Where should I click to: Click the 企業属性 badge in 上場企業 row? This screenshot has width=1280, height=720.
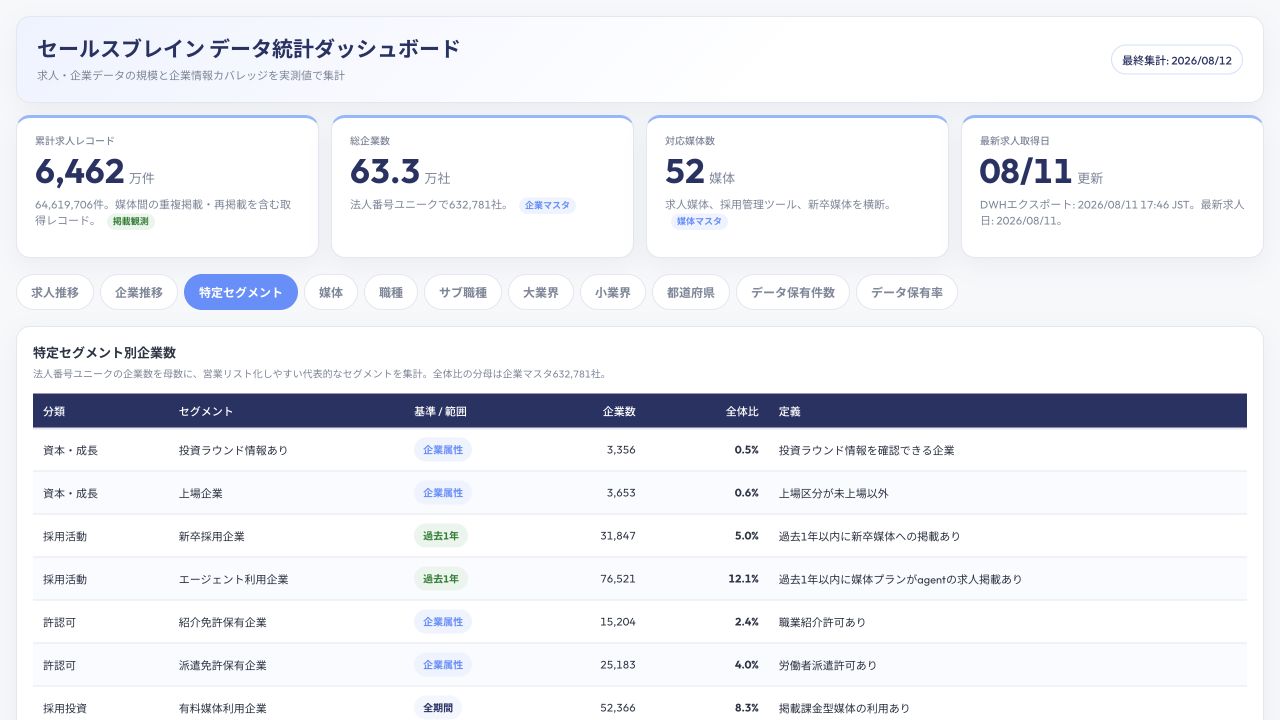click(x=443, y=493)
